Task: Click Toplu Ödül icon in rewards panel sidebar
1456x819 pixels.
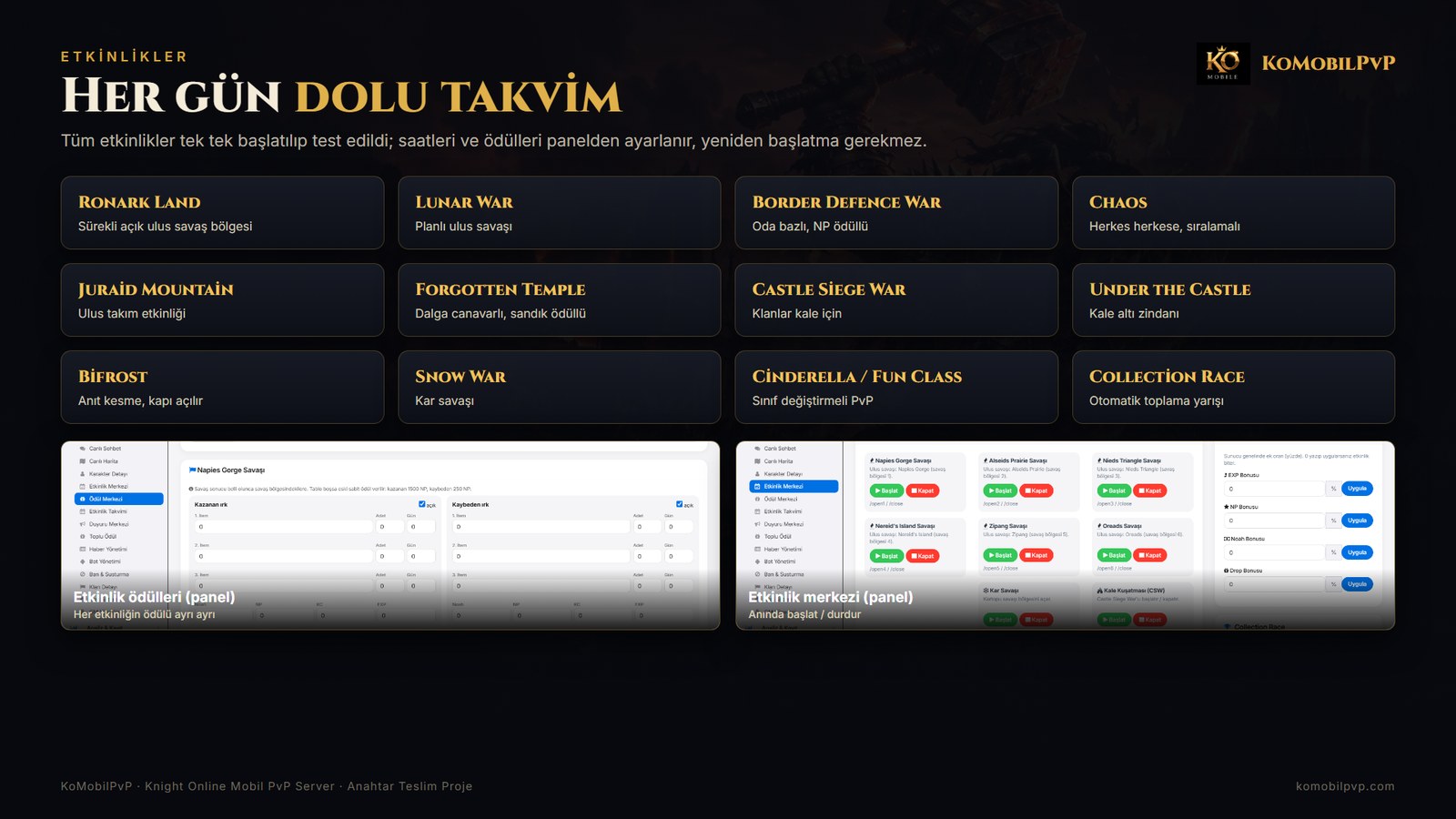Action: coord(83,537)
